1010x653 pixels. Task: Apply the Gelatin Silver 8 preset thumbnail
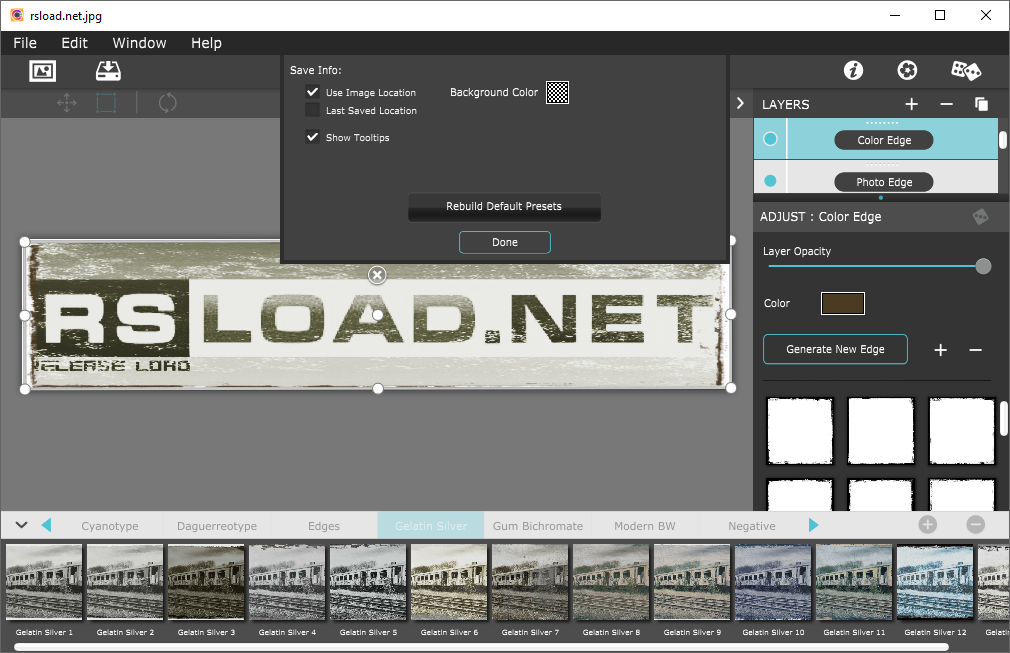611,582
